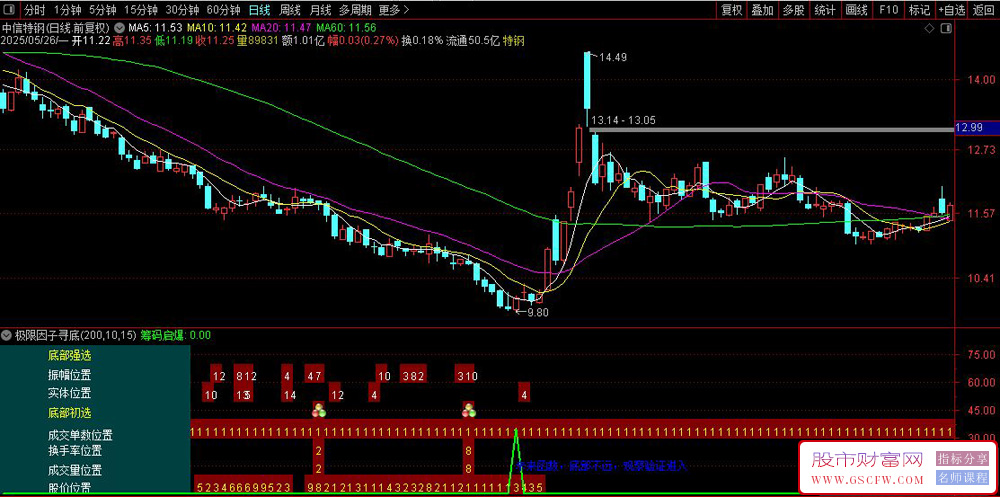Click the 极限因子寻底(200,10,15) indicator title
This screenshot has height=497, width=1000.
click(x=75, y=334)
